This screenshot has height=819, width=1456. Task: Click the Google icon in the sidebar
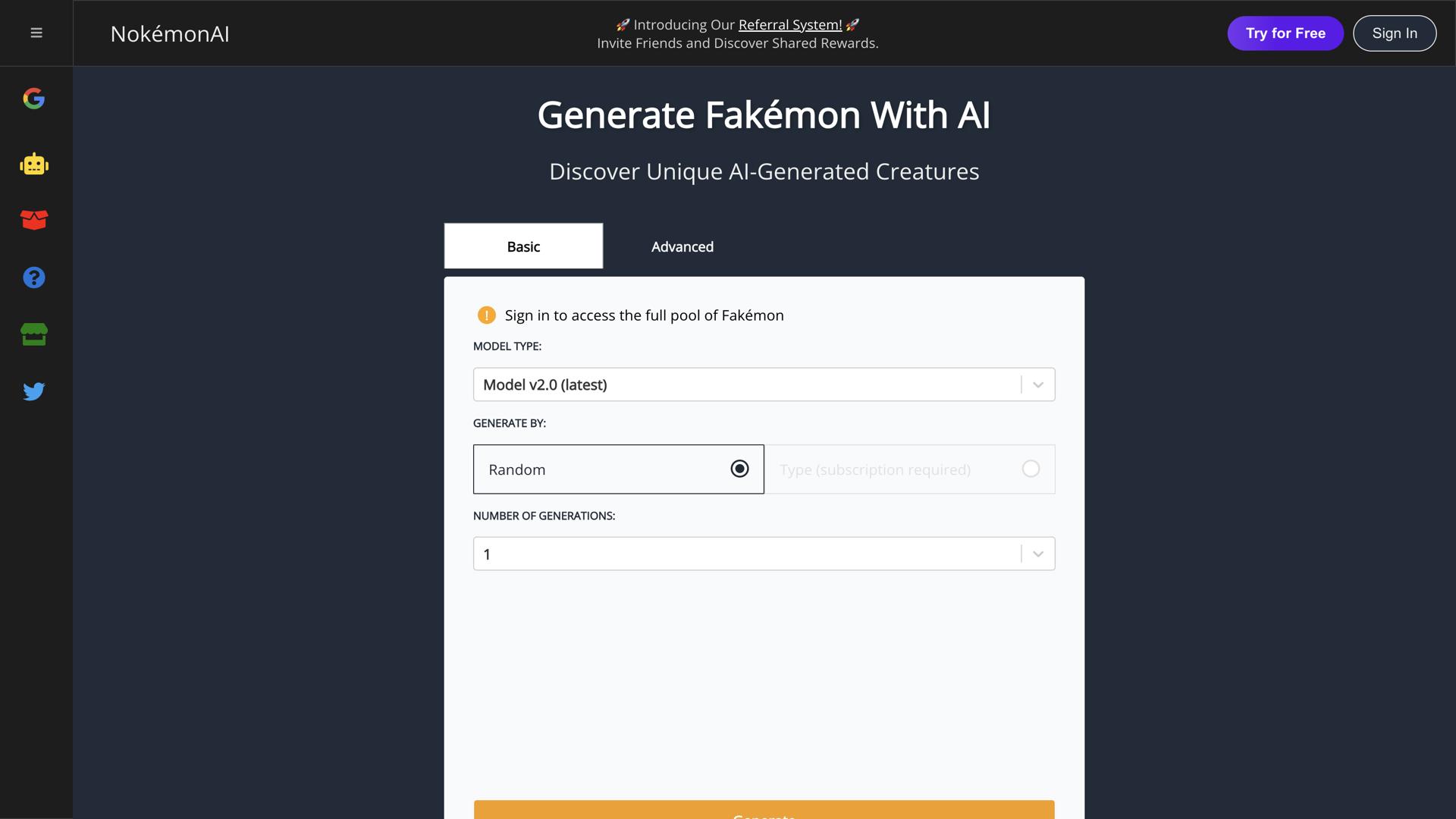[x=34, y=98]
